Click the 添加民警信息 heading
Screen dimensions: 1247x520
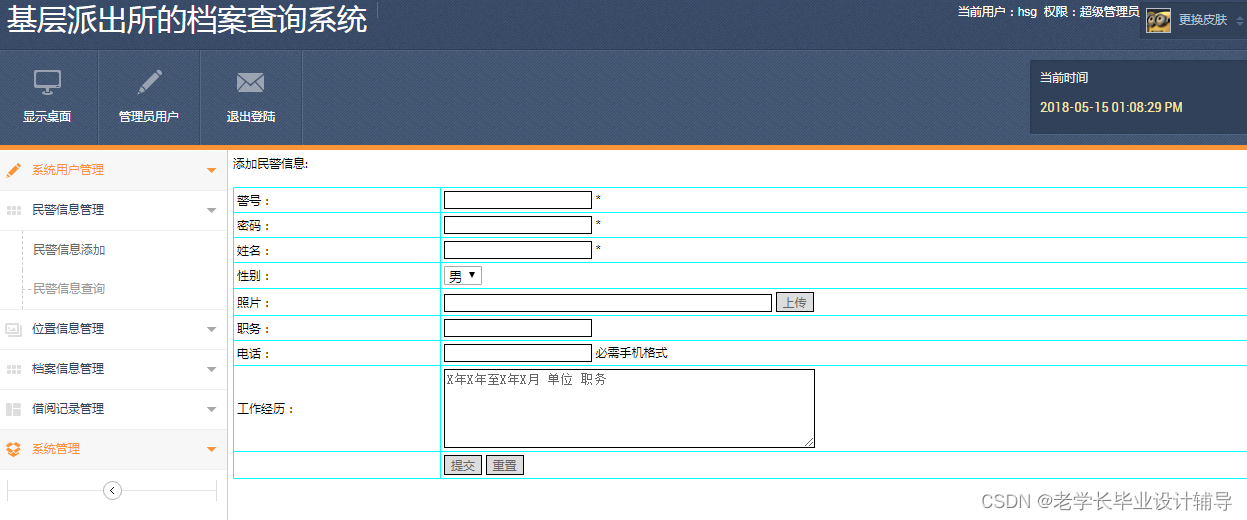pos(271,164)
